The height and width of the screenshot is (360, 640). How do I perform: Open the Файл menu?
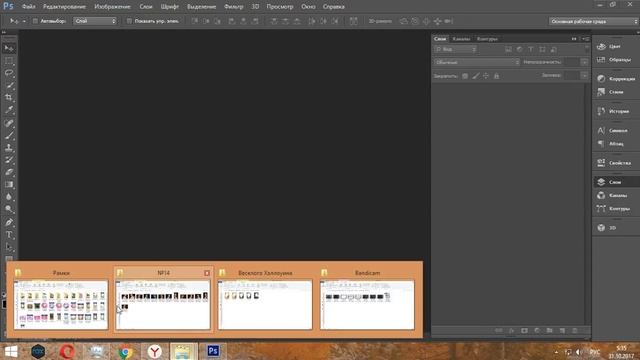(x=29, y=7)
